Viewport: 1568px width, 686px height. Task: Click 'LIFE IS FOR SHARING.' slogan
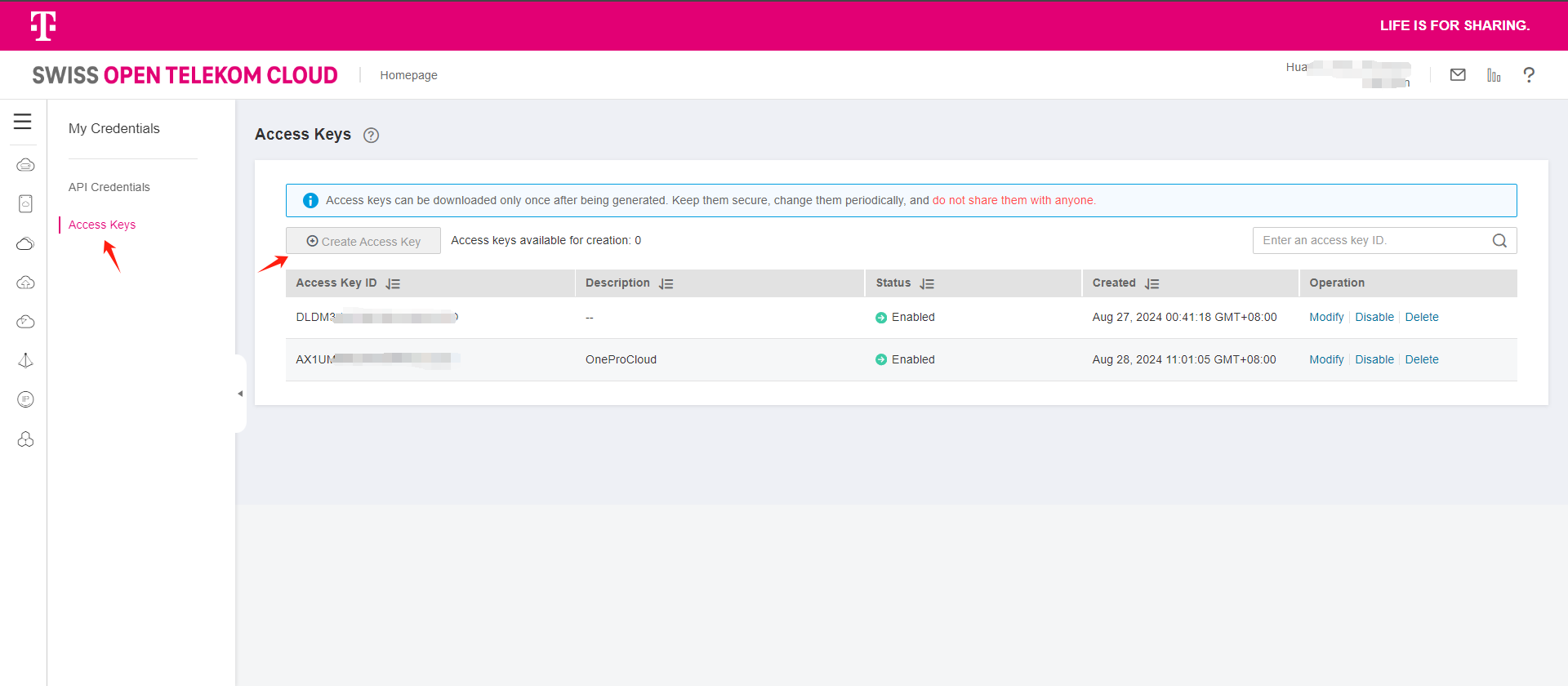(1454, 25)
